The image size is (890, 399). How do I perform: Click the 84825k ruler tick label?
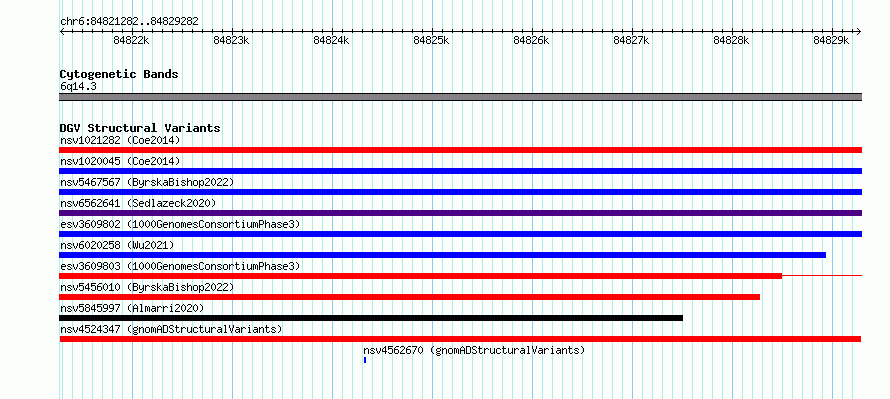click(x=431, y=40)
